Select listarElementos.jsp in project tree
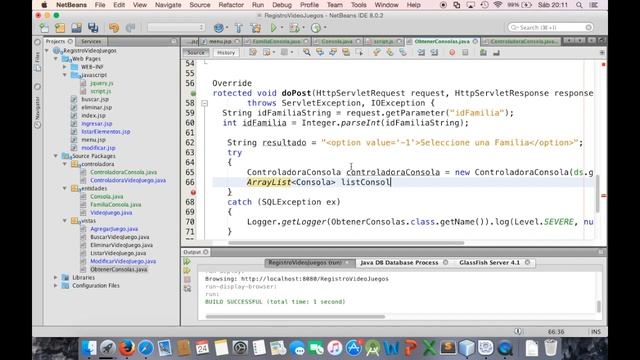 point(106,131)
